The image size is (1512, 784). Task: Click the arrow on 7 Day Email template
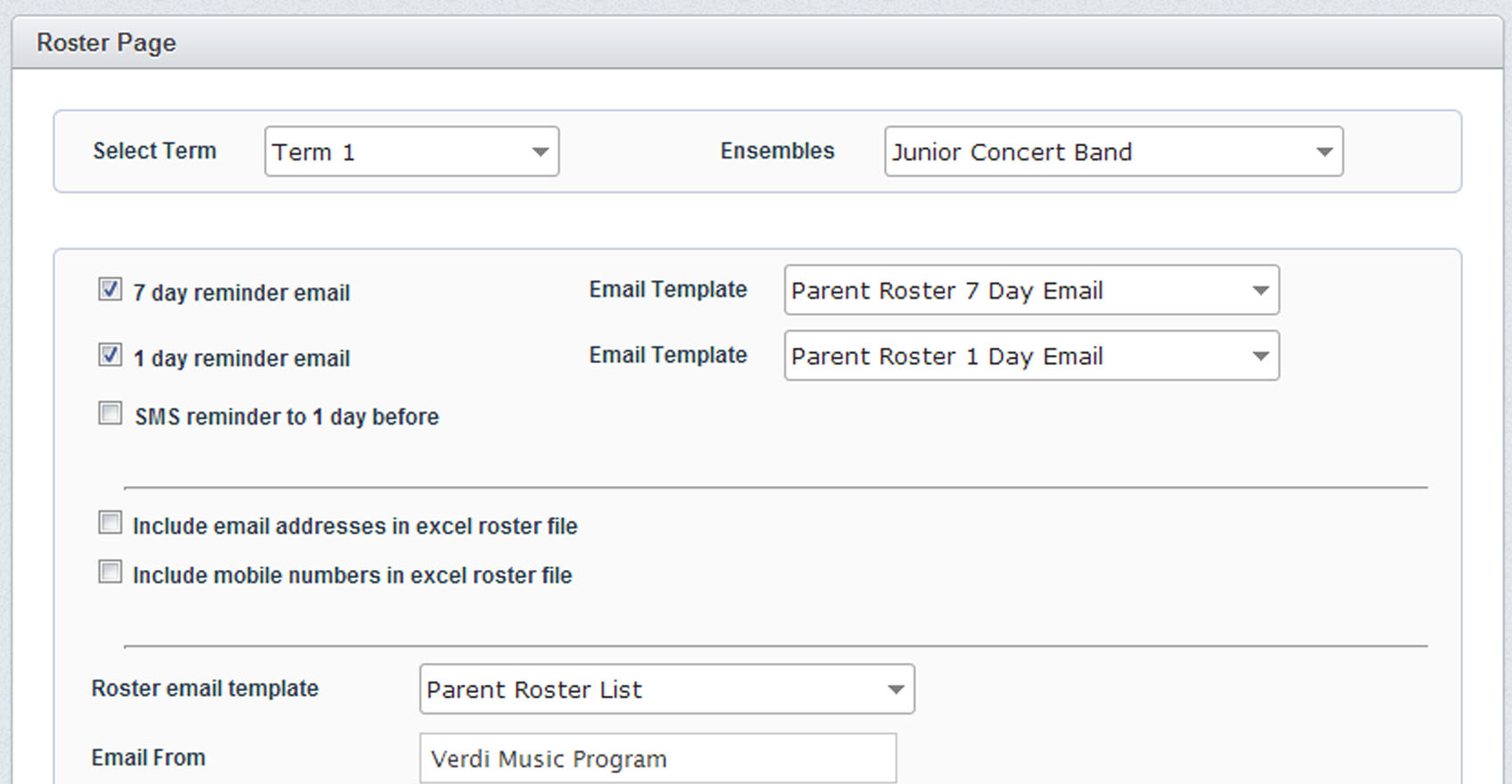pyautogui.click(x=1260, y=291)
